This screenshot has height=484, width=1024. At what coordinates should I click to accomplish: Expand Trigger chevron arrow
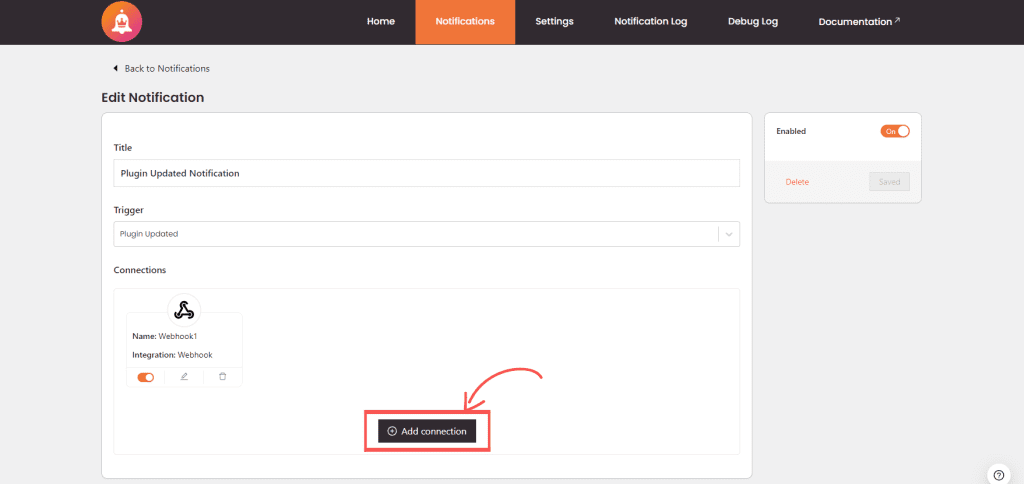coord(729,234)
